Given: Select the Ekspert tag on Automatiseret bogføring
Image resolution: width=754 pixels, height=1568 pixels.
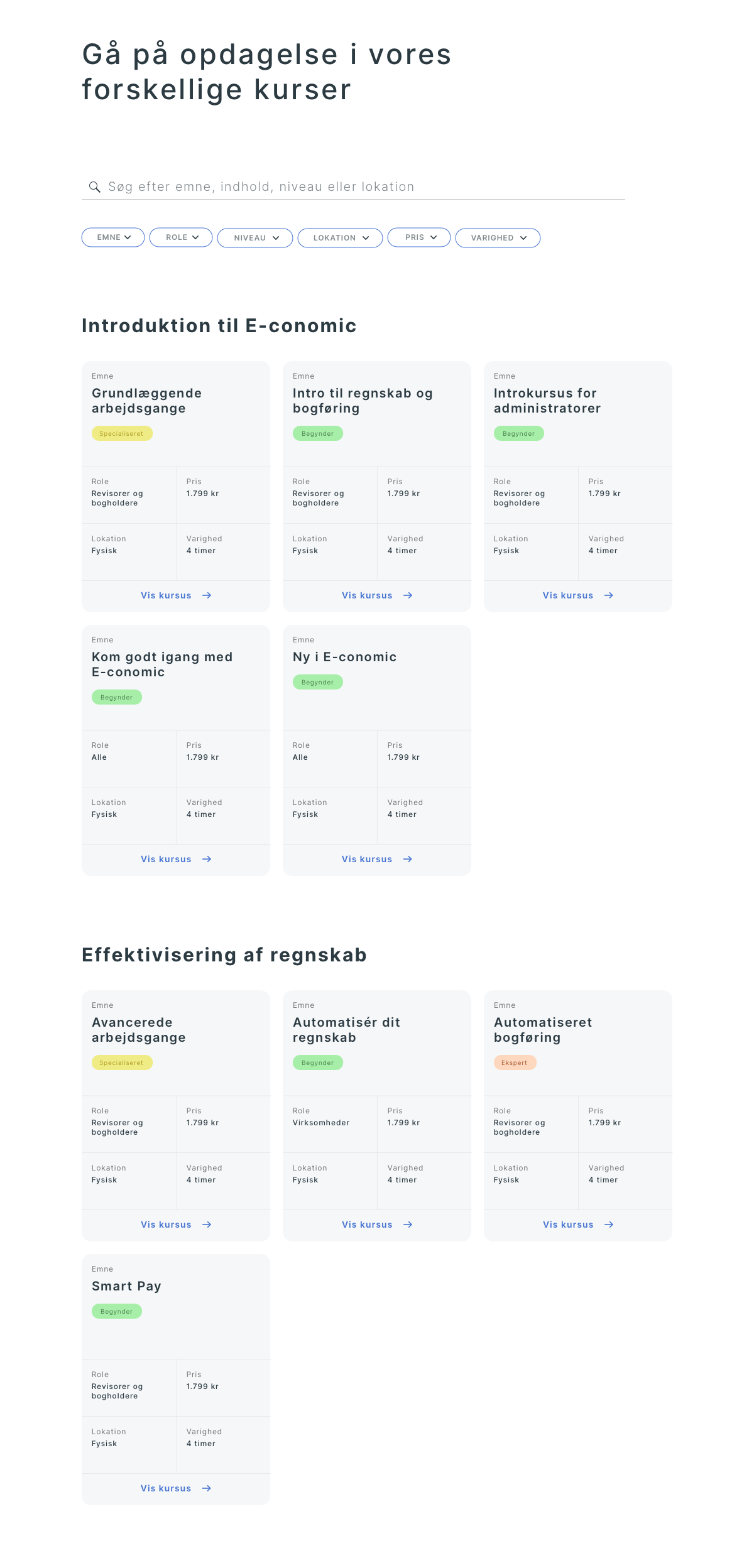Looking at the screenshot, I should pyautogui.click(x=515, y=1062).
